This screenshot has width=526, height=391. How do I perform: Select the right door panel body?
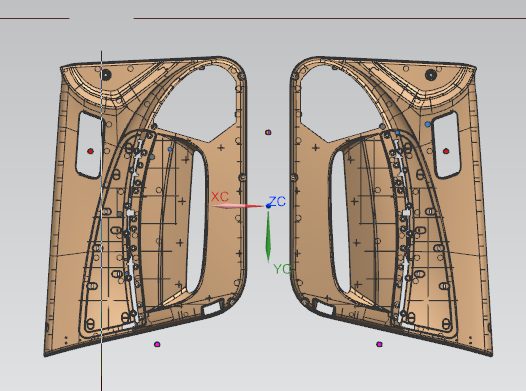[391, 206]
